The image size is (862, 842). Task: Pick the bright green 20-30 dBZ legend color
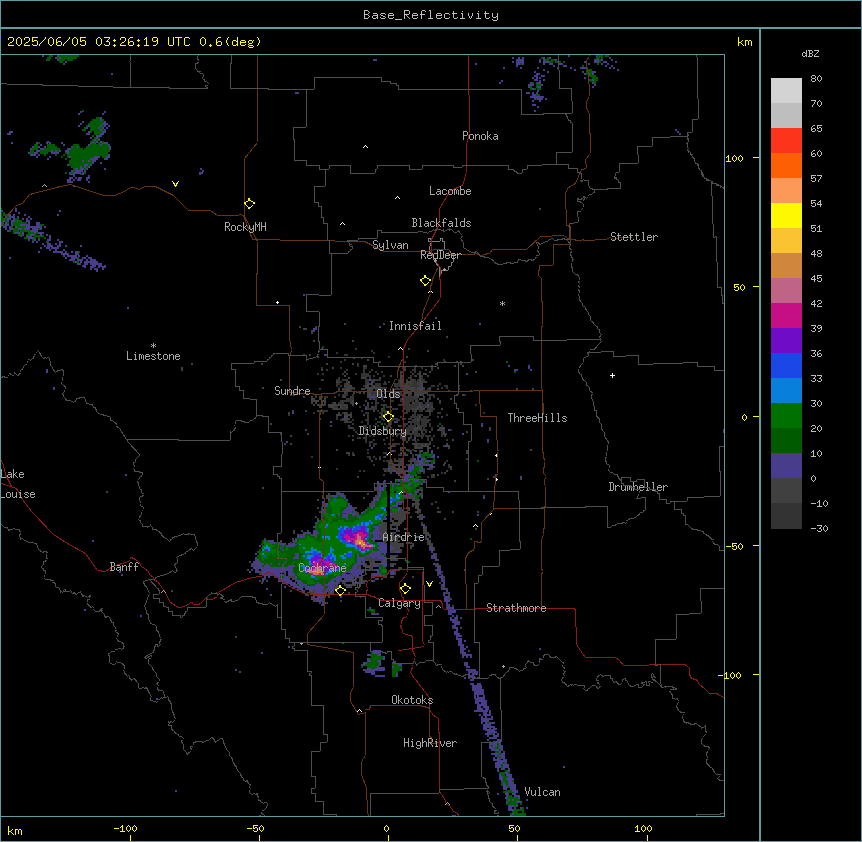tap(786, 416)
